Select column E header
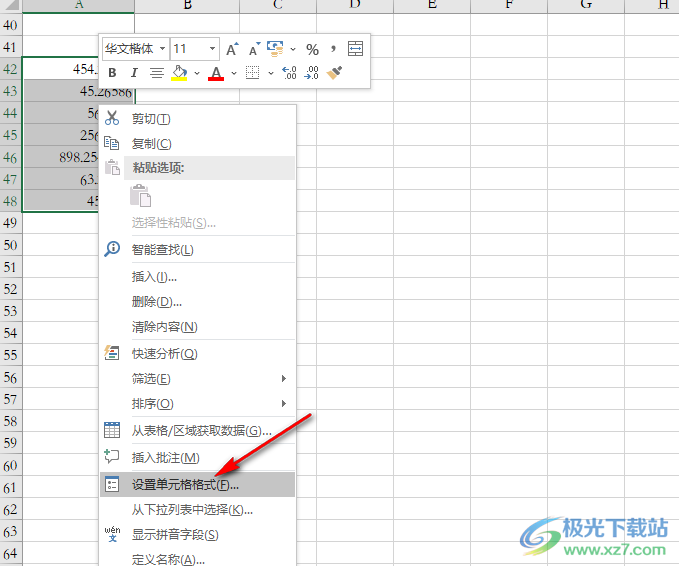This screenshot has height=566, width=679. point(432,6)
